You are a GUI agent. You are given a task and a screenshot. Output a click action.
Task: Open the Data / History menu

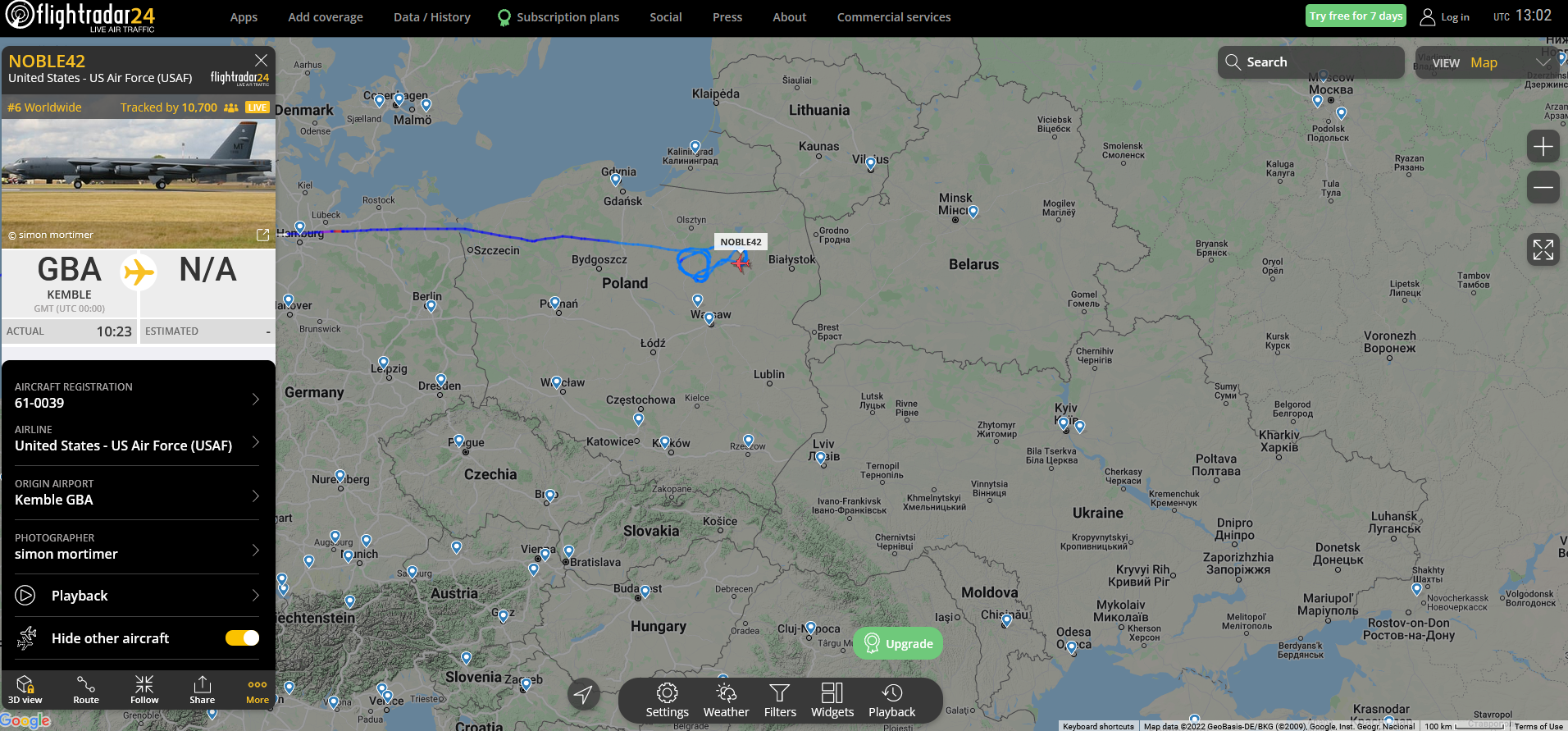click(x=431, y=17)
